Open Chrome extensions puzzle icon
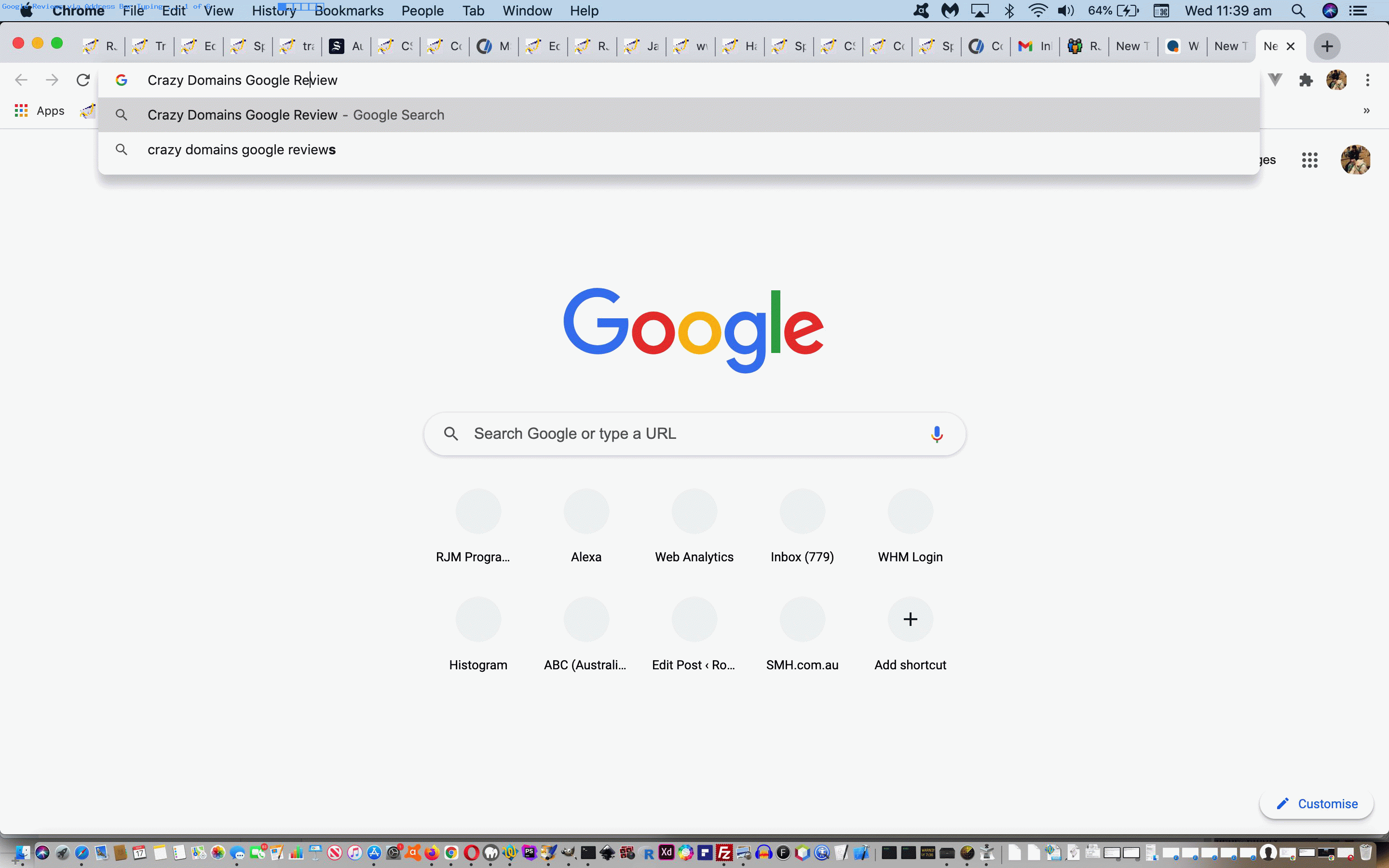 click(1306, 80)
